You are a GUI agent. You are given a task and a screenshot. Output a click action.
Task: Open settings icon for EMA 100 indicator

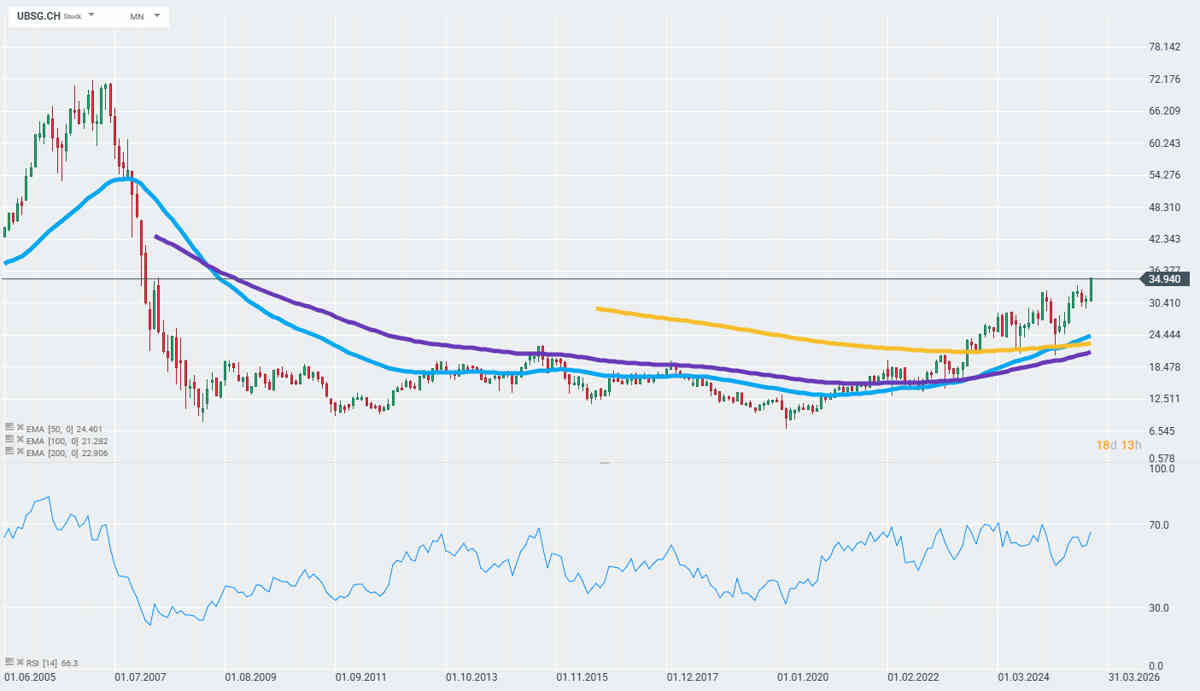10,440
